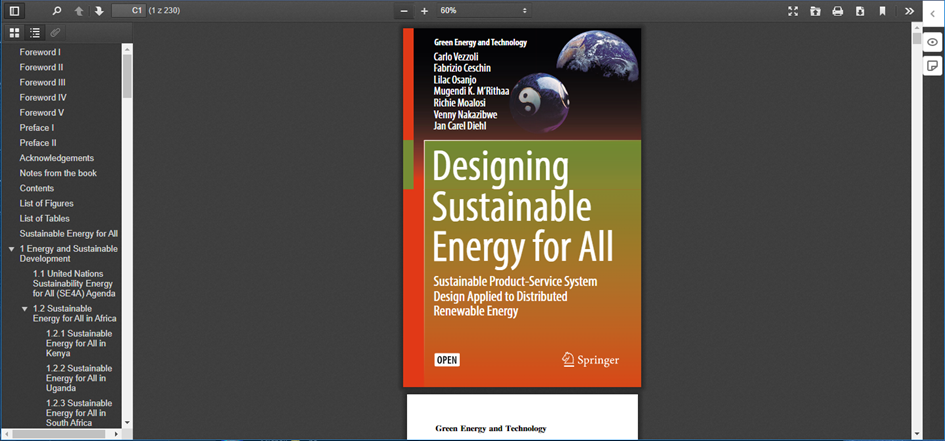Image resolution: width=945 pixels, height=441 pixels.
Task: Click the page count label '(1 z 230)'
Action: [165, 10]
